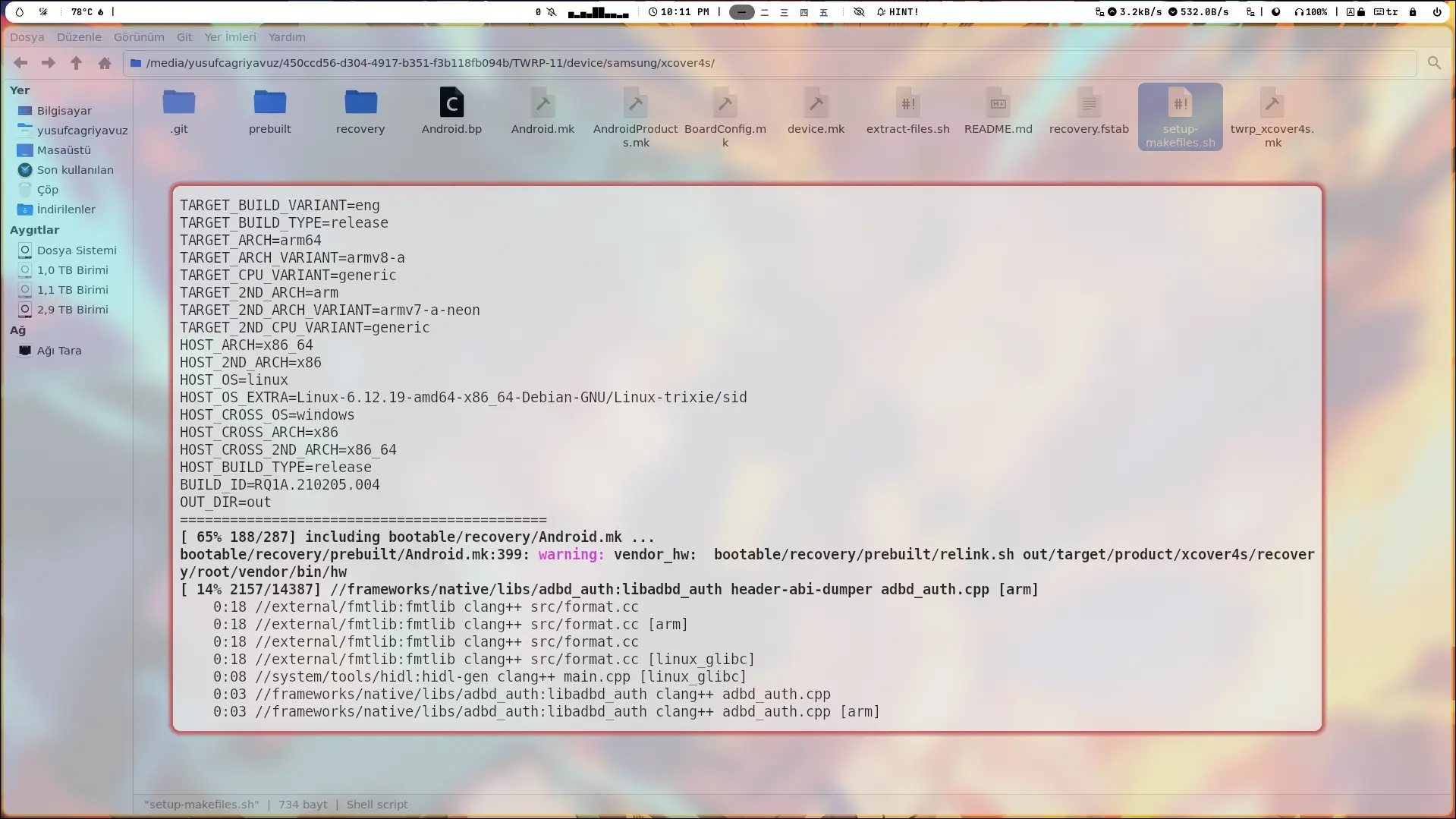Select the recovery.fstab file
This screenshot has width=1456, height=819.
pyautogui.click(x=1089, y=112)
